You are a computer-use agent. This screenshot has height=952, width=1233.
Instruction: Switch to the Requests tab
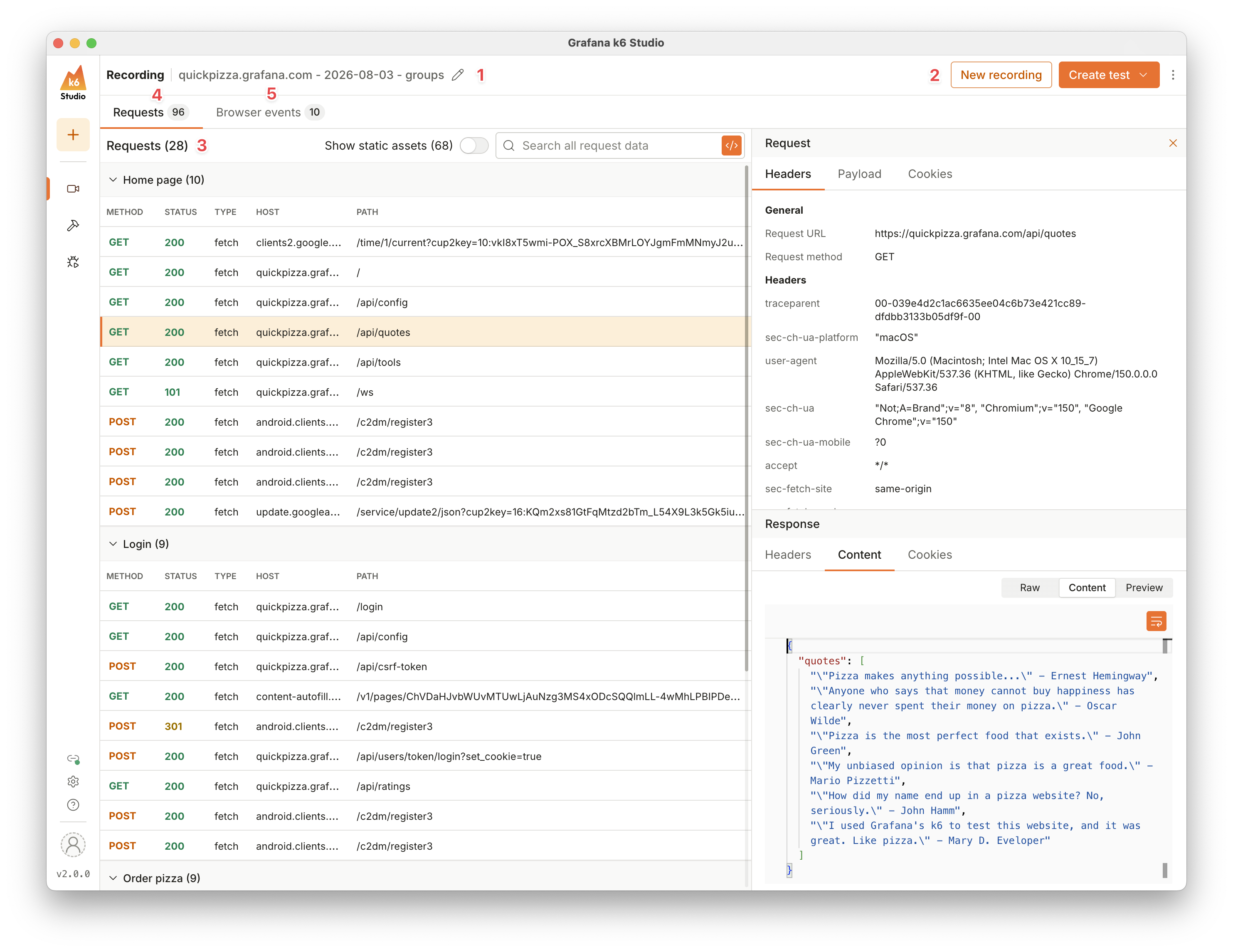tap(151, 112)
